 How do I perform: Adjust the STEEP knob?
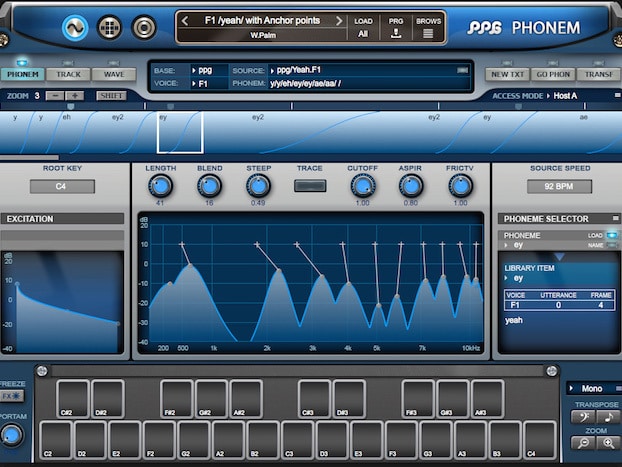coord(258,186)
